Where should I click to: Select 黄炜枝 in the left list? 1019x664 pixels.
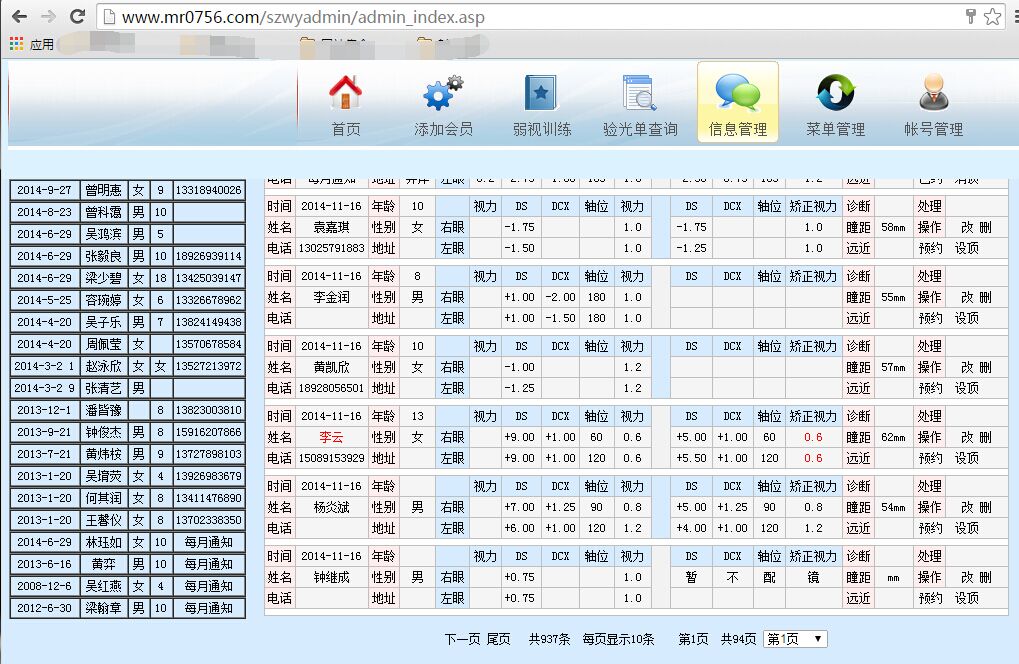point(103,454)
